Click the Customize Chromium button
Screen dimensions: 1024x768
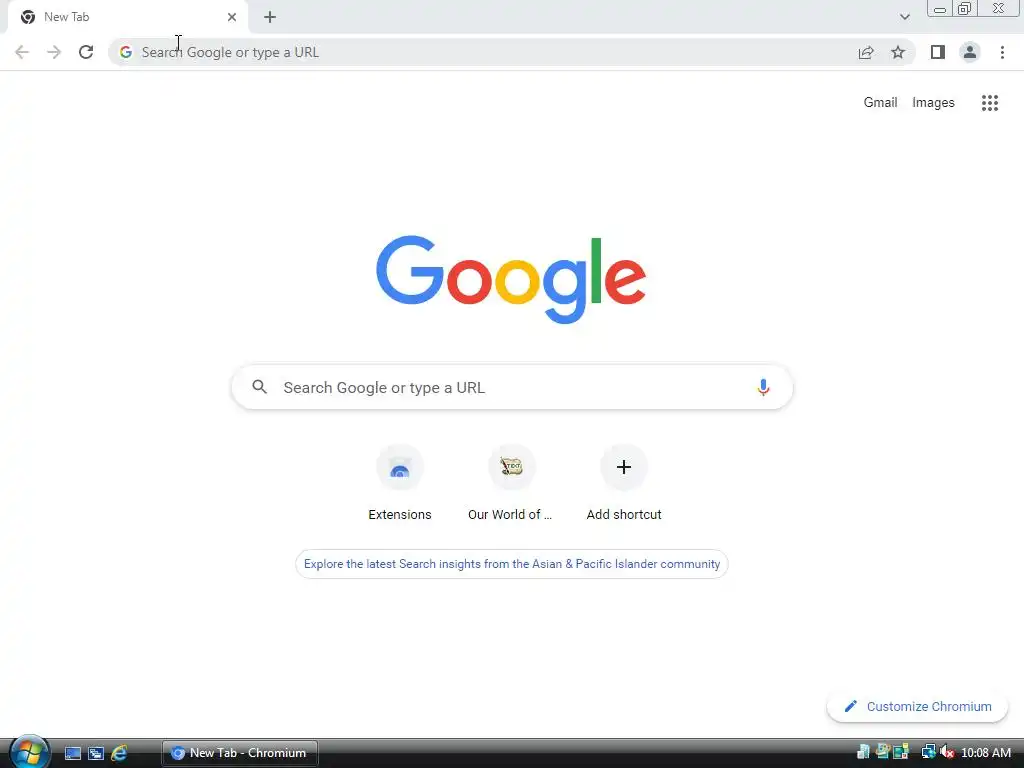pyautogui.click(x=918, y=707)
